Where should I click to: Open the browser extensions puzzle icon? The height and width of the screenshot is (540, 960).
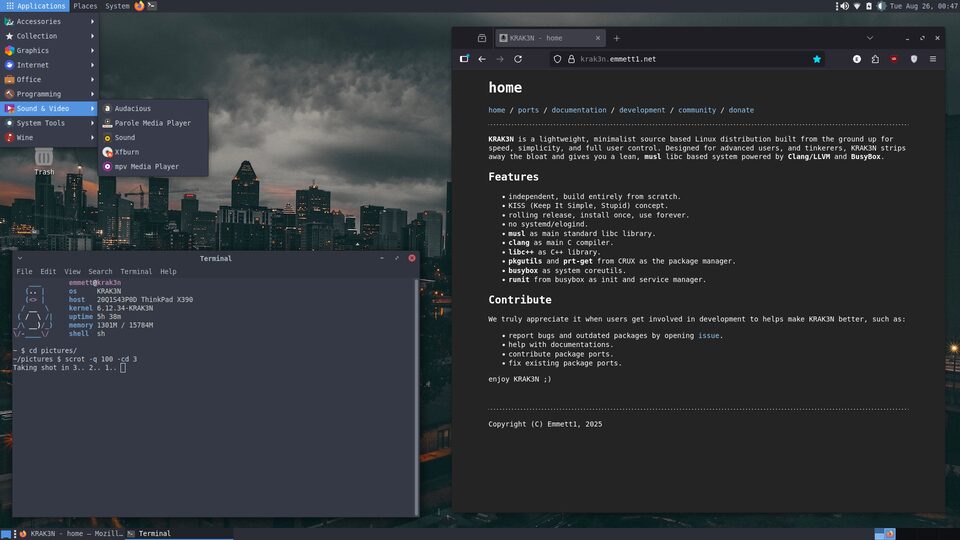tap(876, 59)
